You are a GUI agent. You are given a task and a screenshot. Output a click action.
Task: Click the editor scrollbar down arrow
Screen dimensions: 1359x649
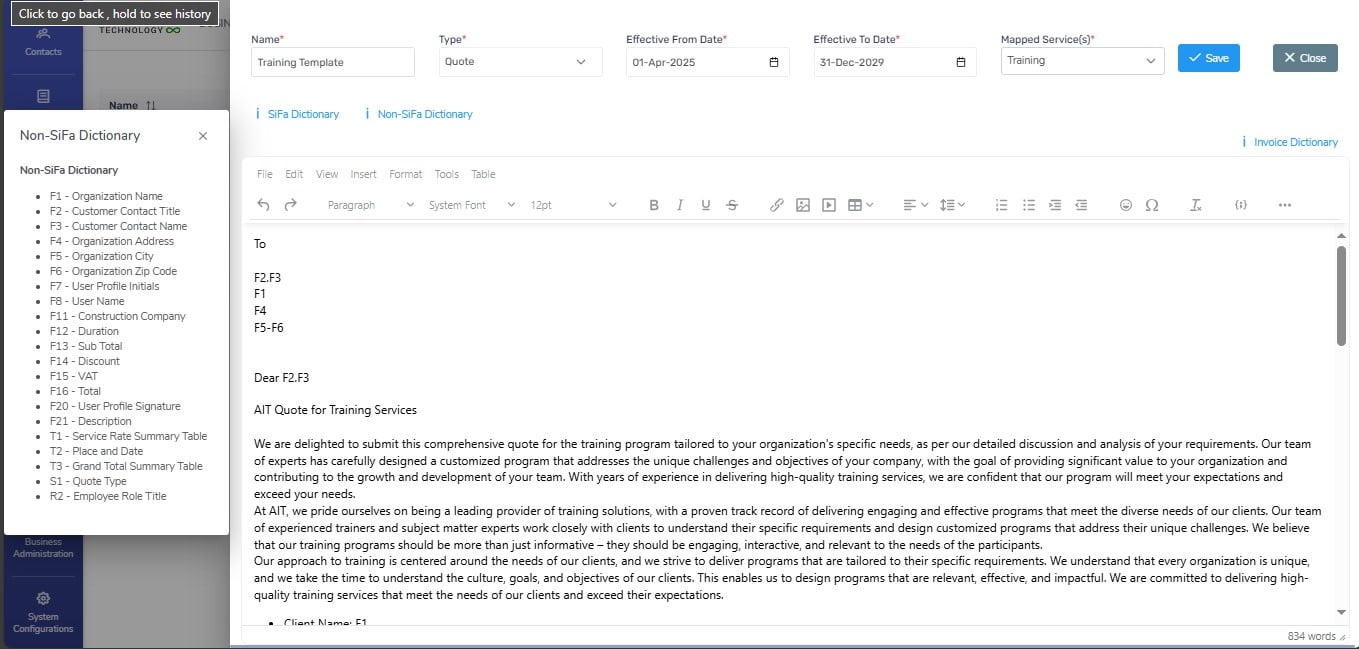pos(1342,612)
